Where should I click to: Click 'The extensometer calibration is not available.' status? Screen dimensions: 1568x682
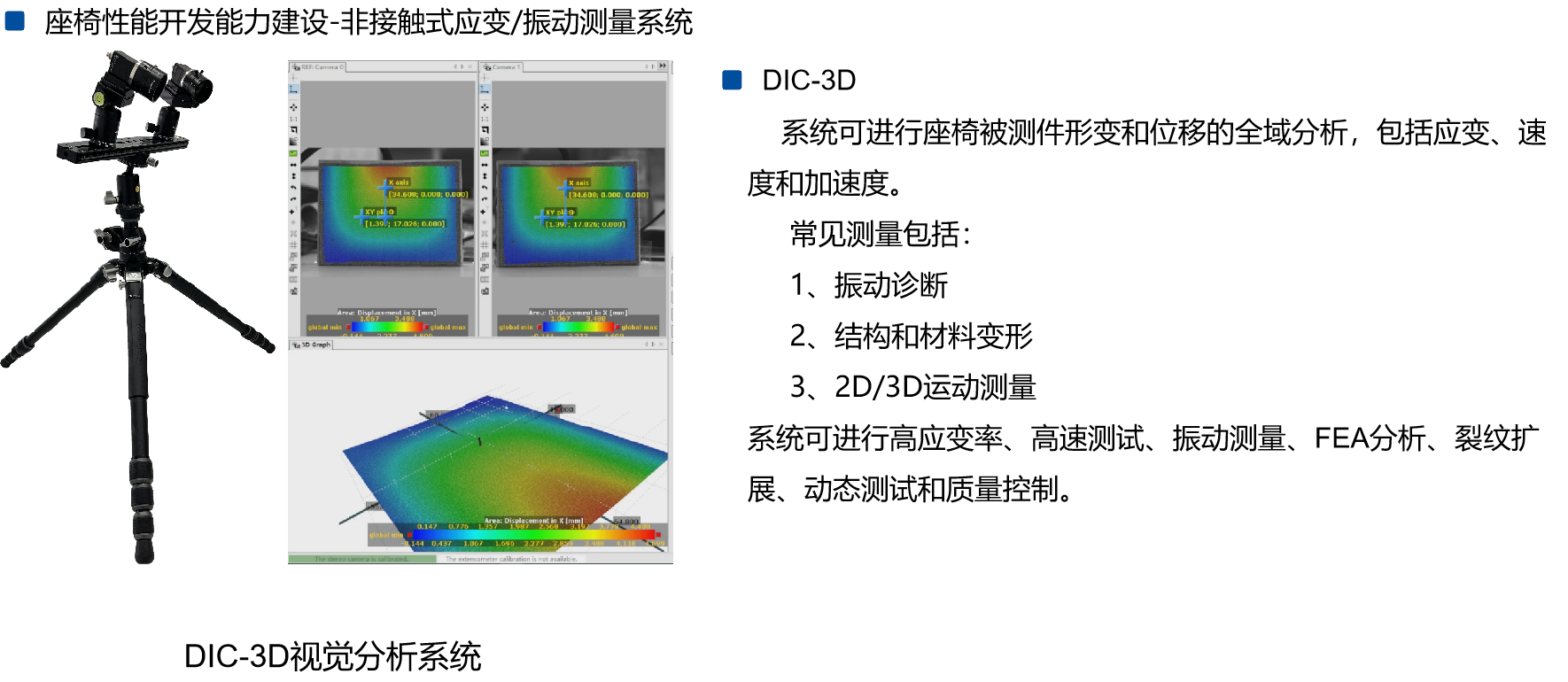point(511,559)
